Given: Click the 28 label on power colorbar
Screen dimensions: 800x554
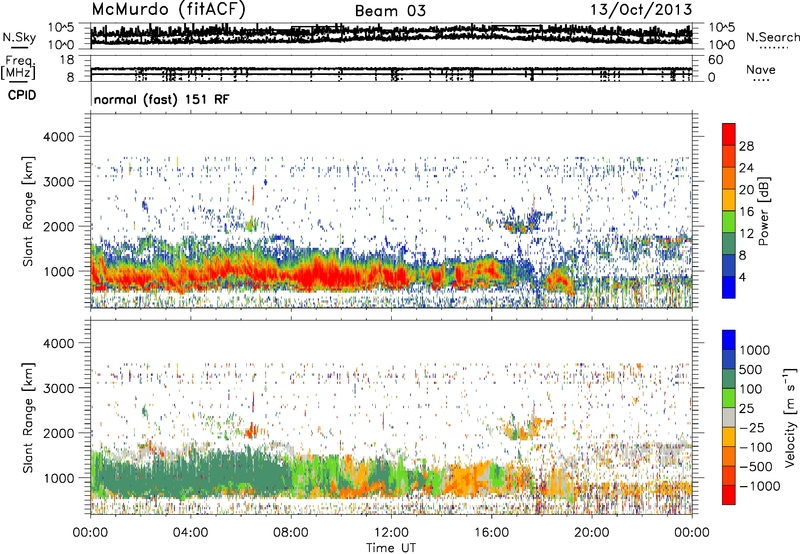Looking at the screenshot, I should point(746,146).
